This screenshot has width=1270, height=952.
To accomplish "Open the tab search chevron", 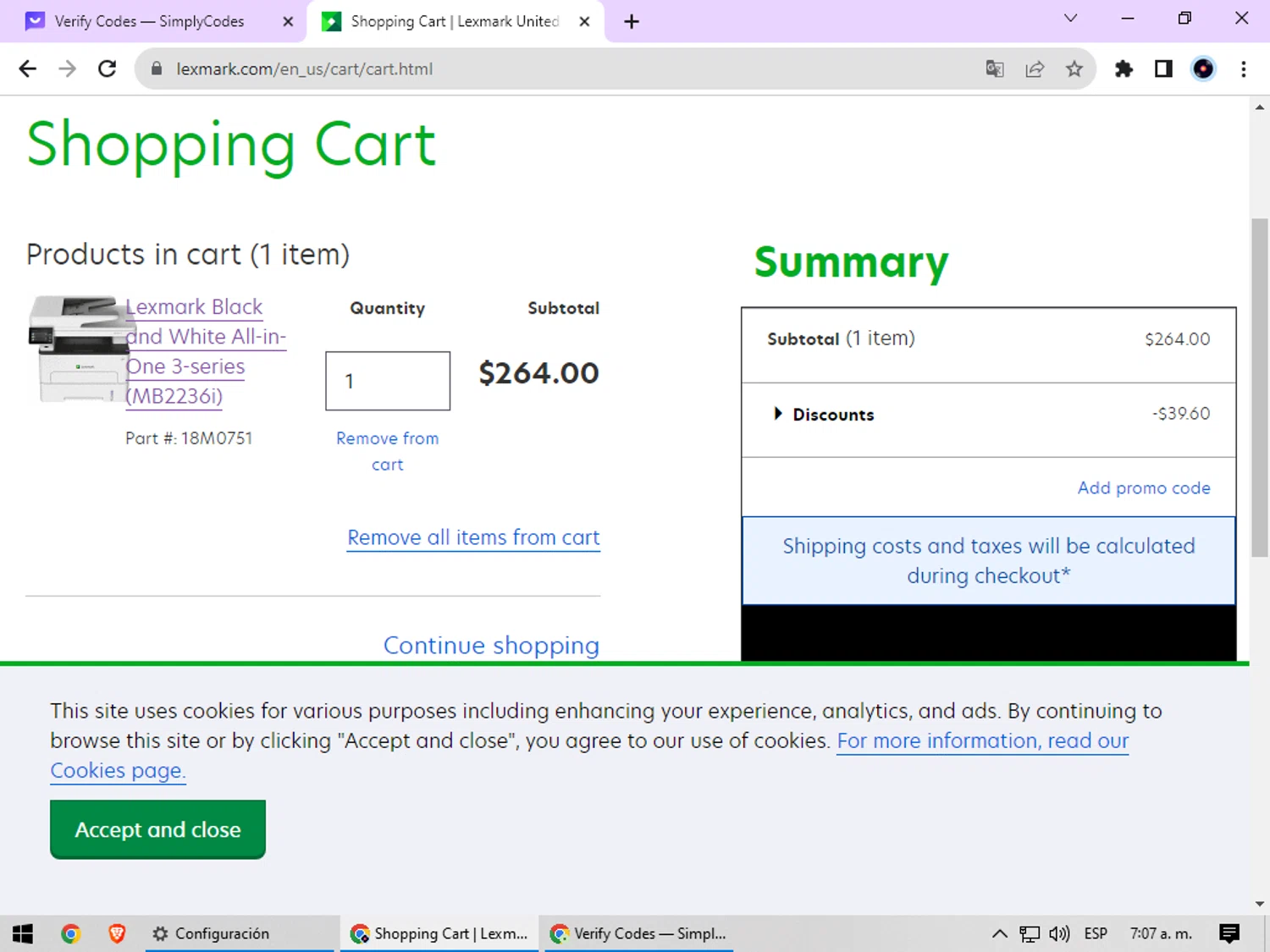I will pos(1071,18).
